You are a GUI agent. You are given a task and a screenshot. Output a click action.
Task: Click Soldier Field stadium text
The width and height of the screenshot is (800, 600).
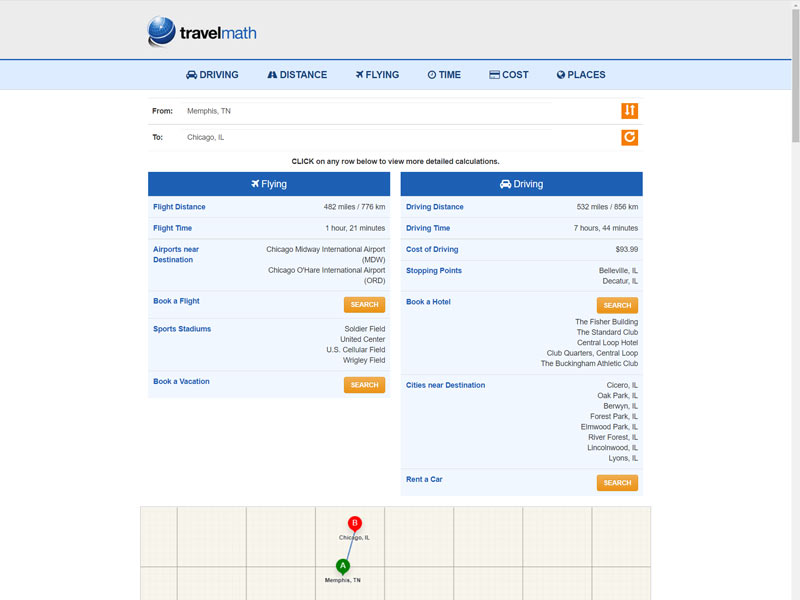tap(365, 329)
